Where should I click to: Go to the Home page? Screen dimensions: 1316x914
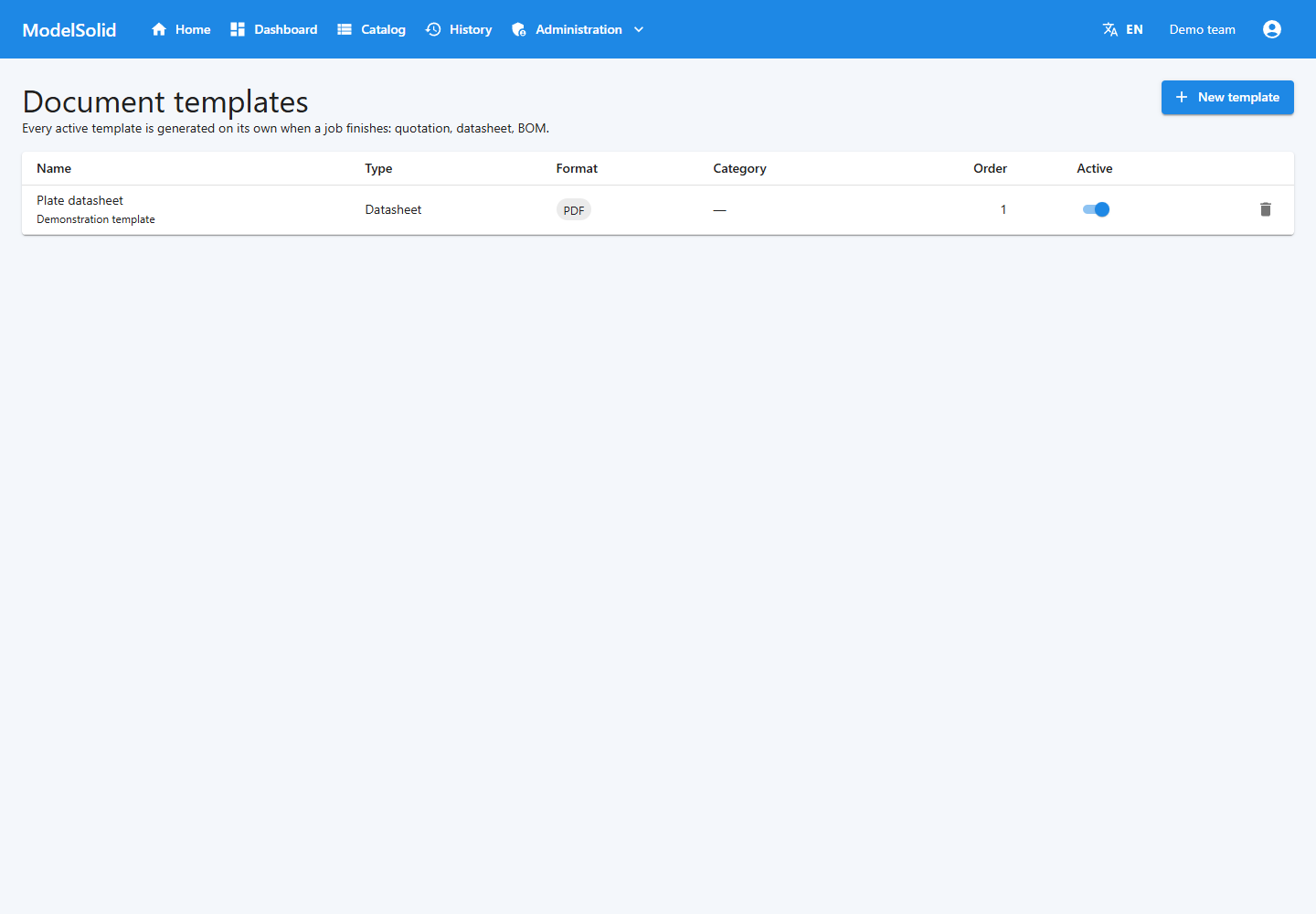tap(181, 29)
